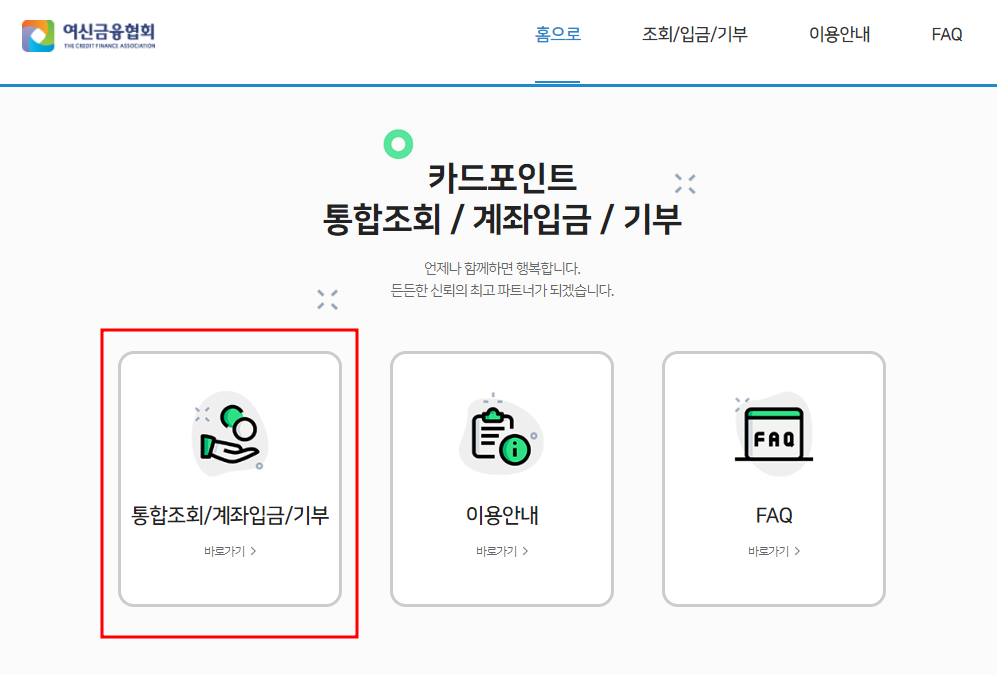Click the red-highlighted 통합조회/계좌입금/기부 card
The height and width of the screenshot is (675, 997).
coord(231,480)
